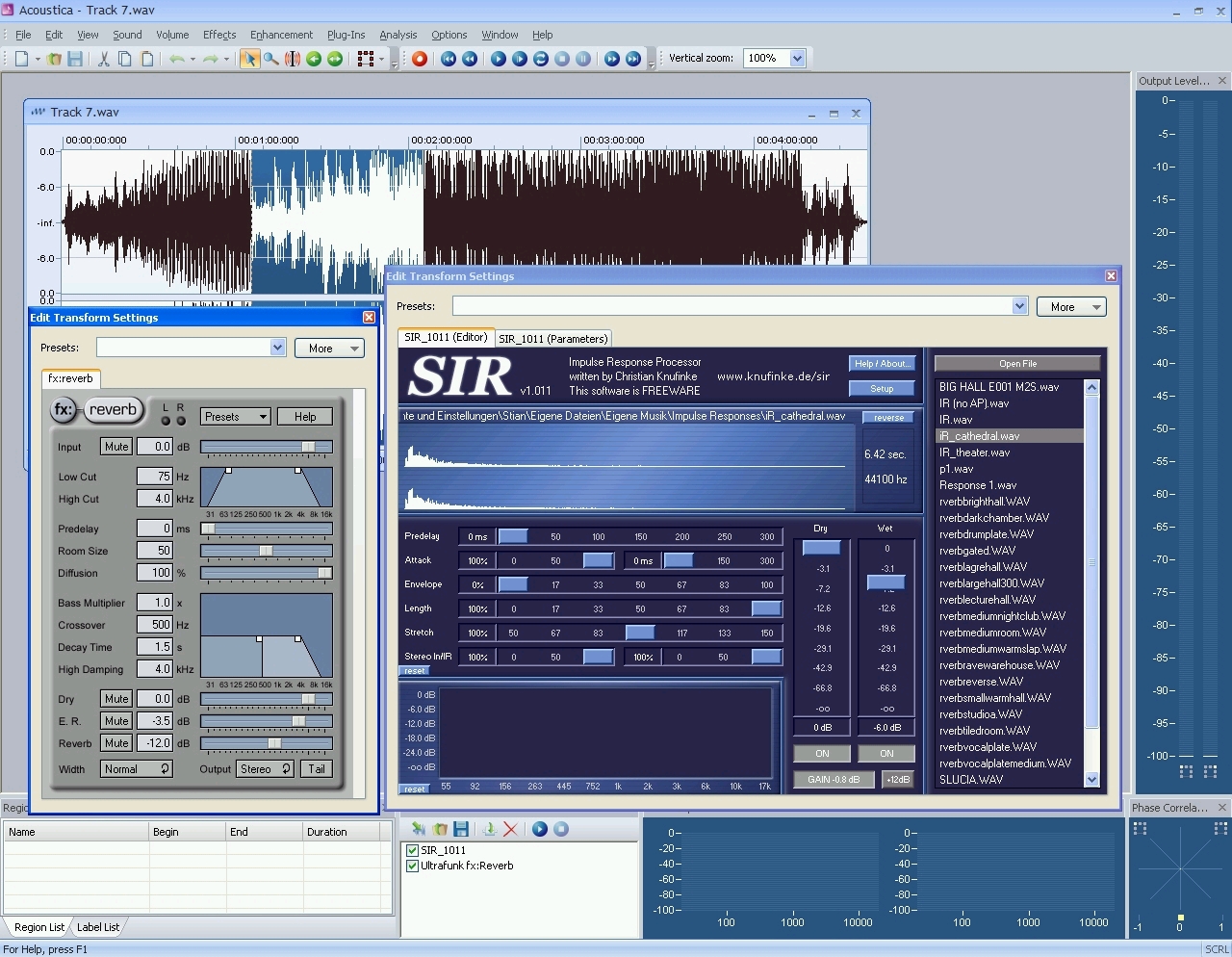Select rverbdarkchamber.WAV in impulse list
This screenshot has width=1232, height=957.
[994, 518]
